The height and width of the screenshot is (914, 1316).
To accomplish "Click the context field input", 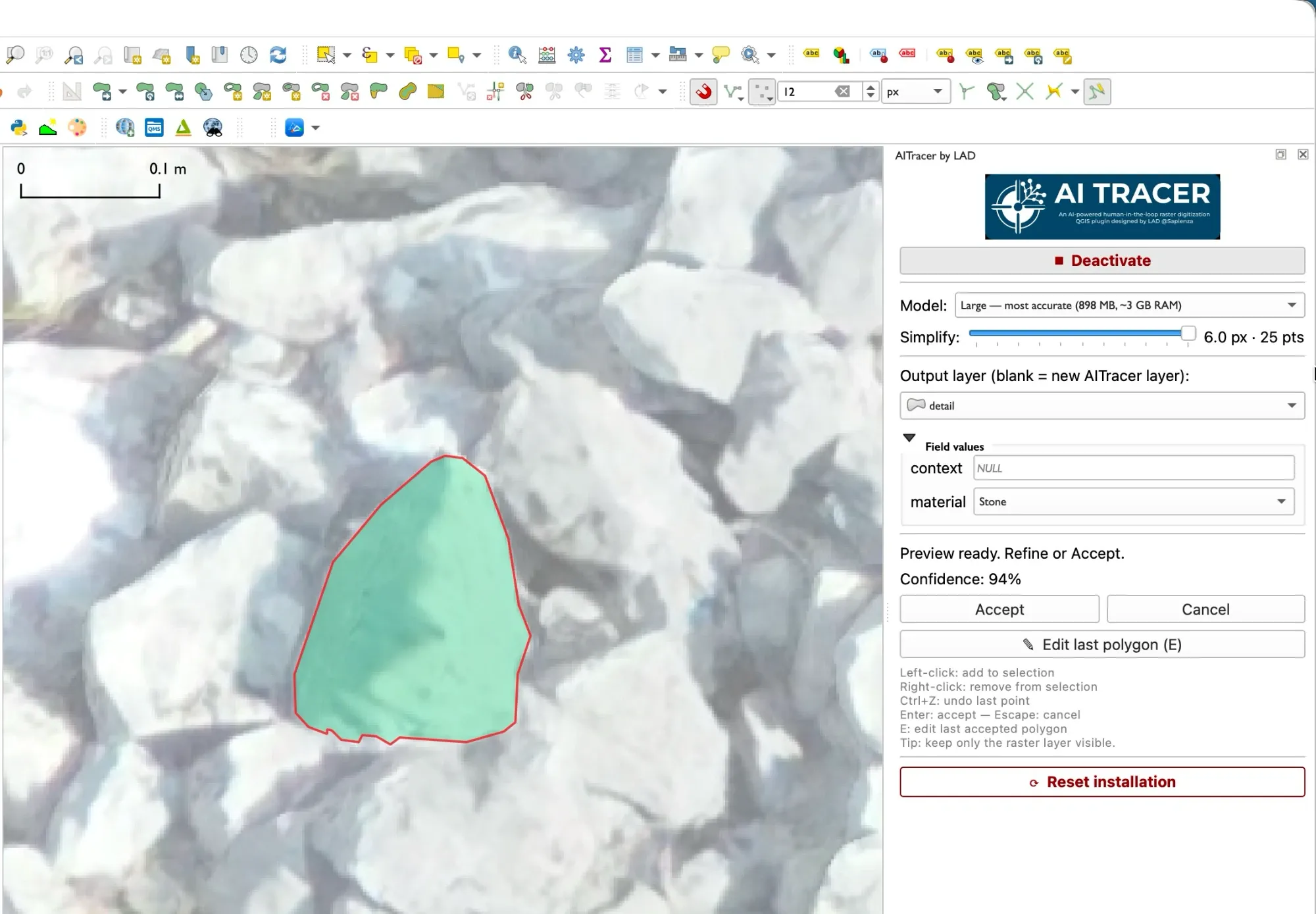I will coord(1134,468).
